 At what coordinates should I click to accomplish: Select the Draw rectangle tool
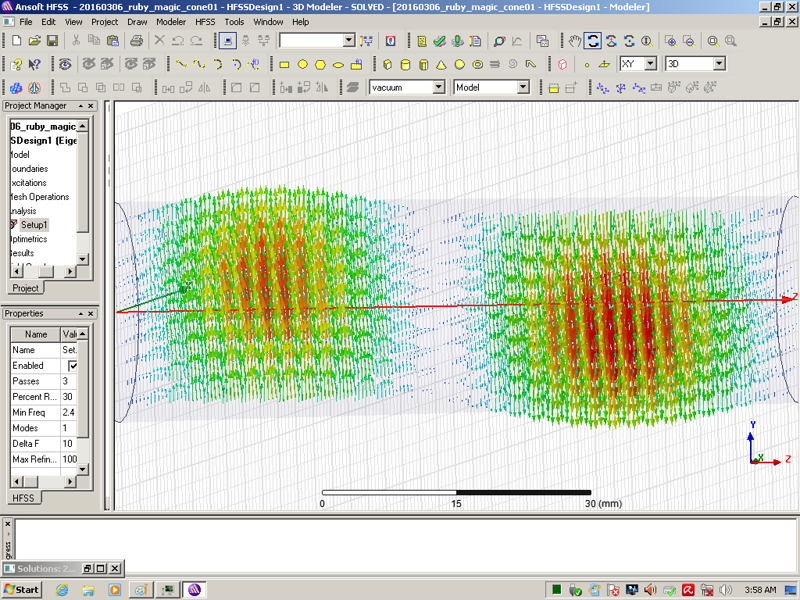tap(284, 64)
